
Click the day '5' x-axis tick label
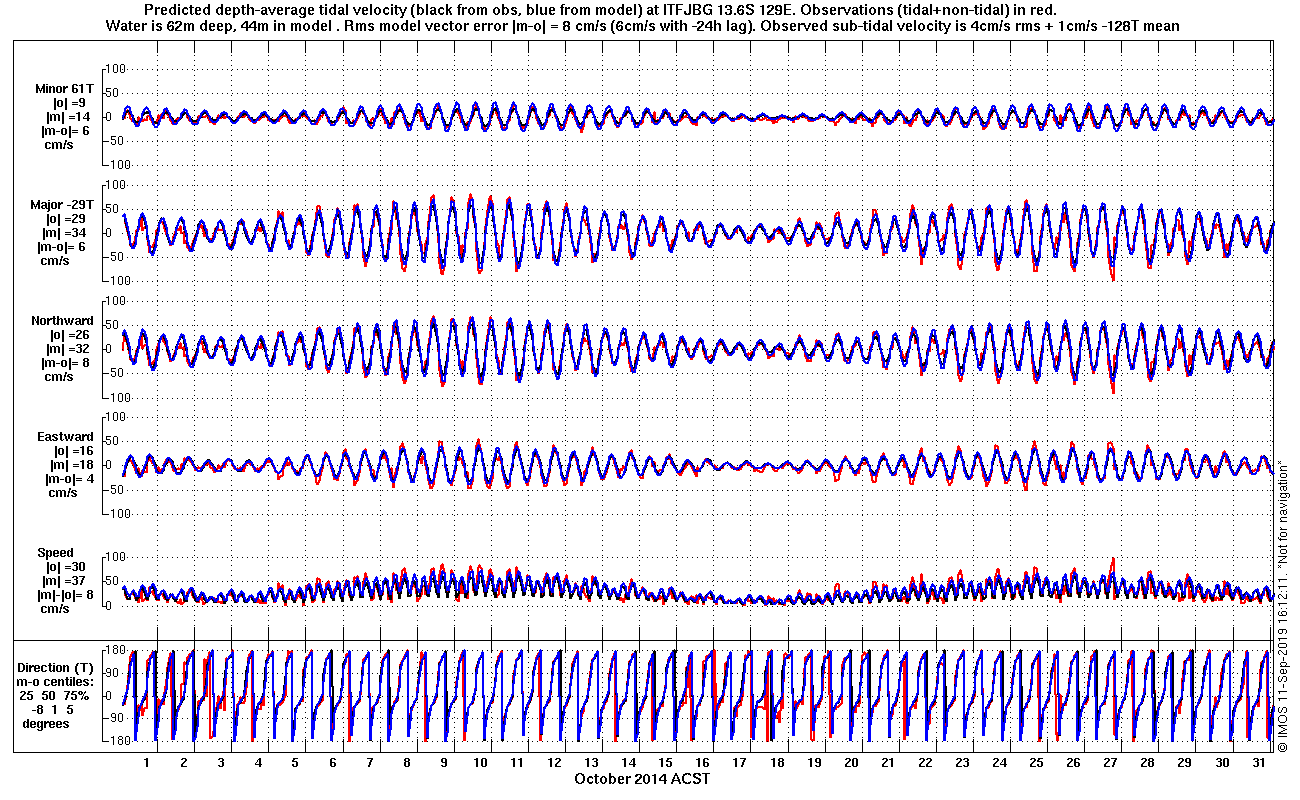click(295, 762)
